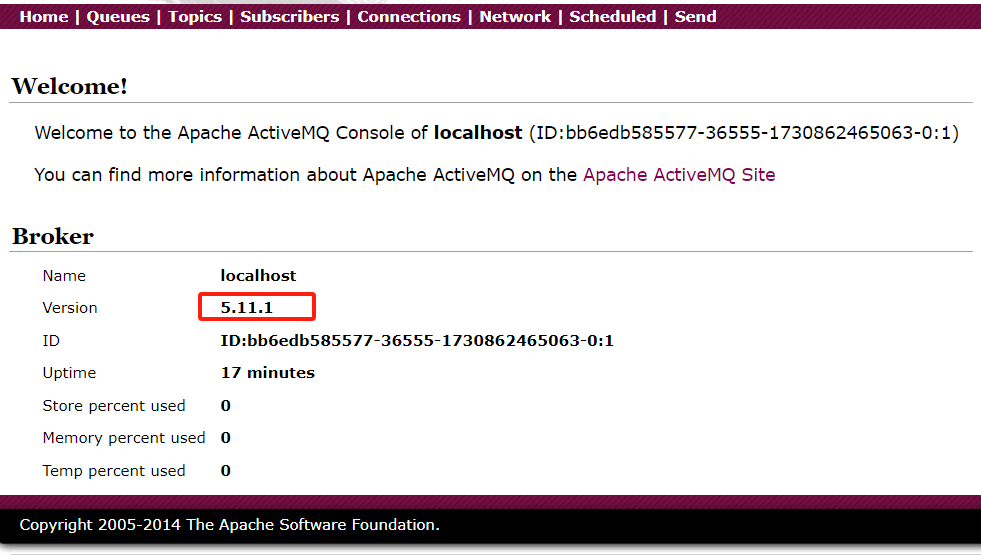
Task: Click the broker ID value in Broker table
Action: pyautogui.click(x=417, y=341)
